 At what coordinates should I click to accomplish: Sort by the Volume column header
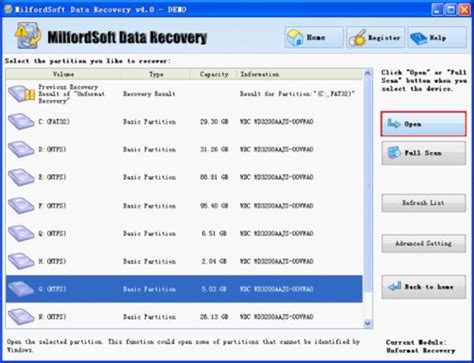(x=63, y=74)
